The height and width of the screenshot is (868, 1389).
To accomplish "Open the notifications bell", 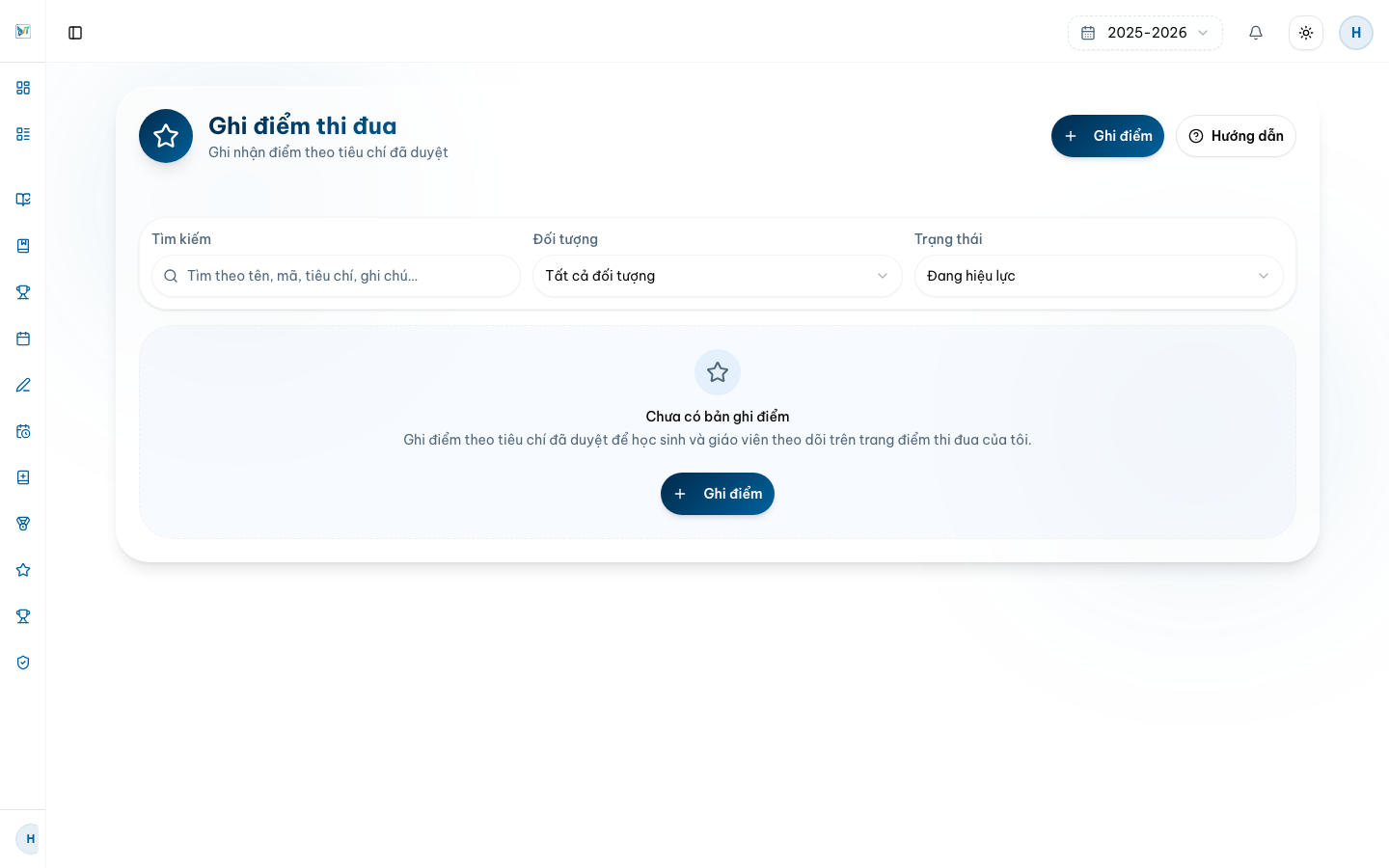I will coord(1256,33).
